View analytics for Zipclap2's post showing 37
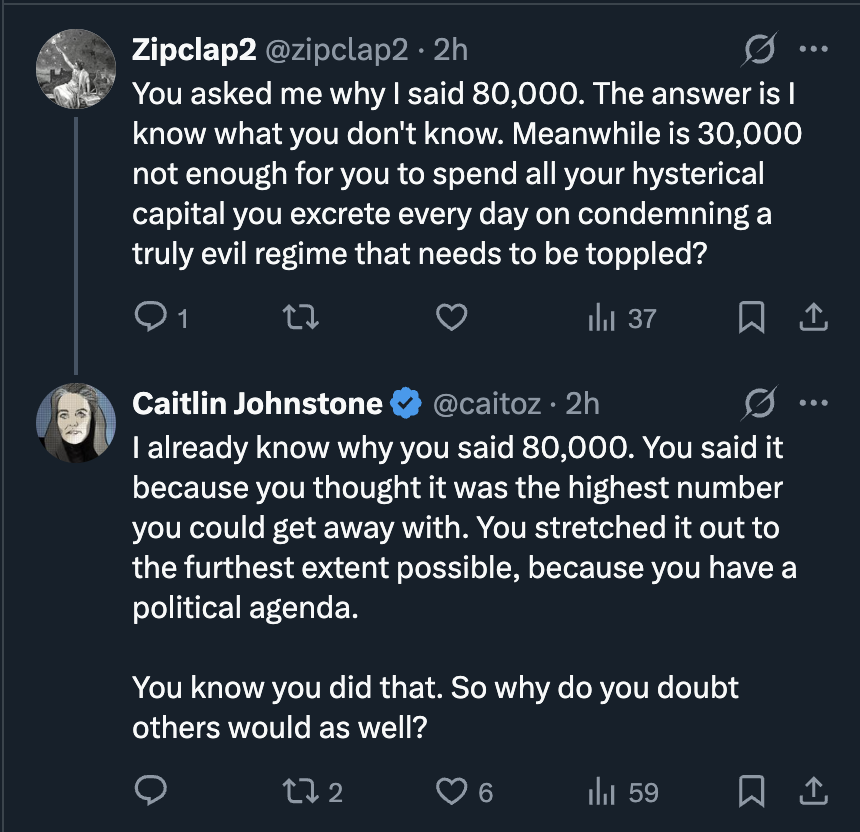860x832 pixels. click(x=622, y=318)
